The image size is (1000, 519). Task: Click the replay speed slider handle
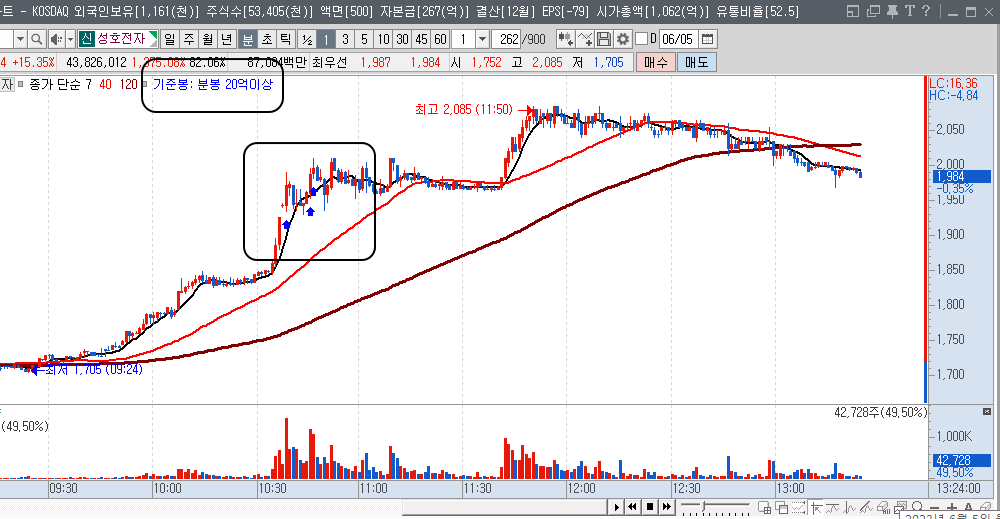[x=703, y=506]
